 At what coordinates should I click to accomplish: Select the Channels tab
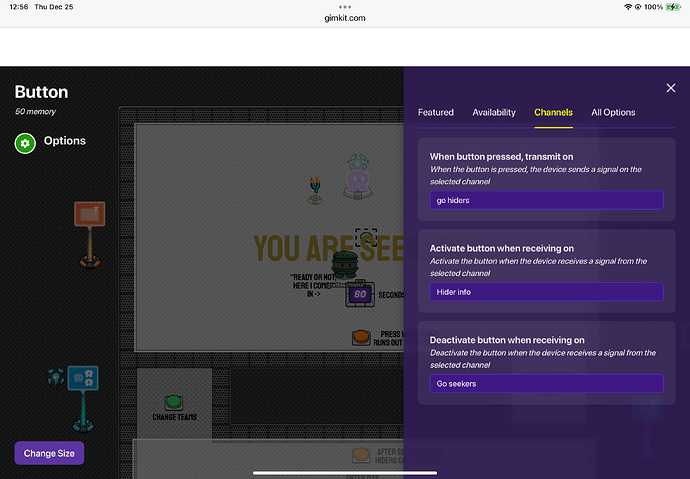[553, 113]
